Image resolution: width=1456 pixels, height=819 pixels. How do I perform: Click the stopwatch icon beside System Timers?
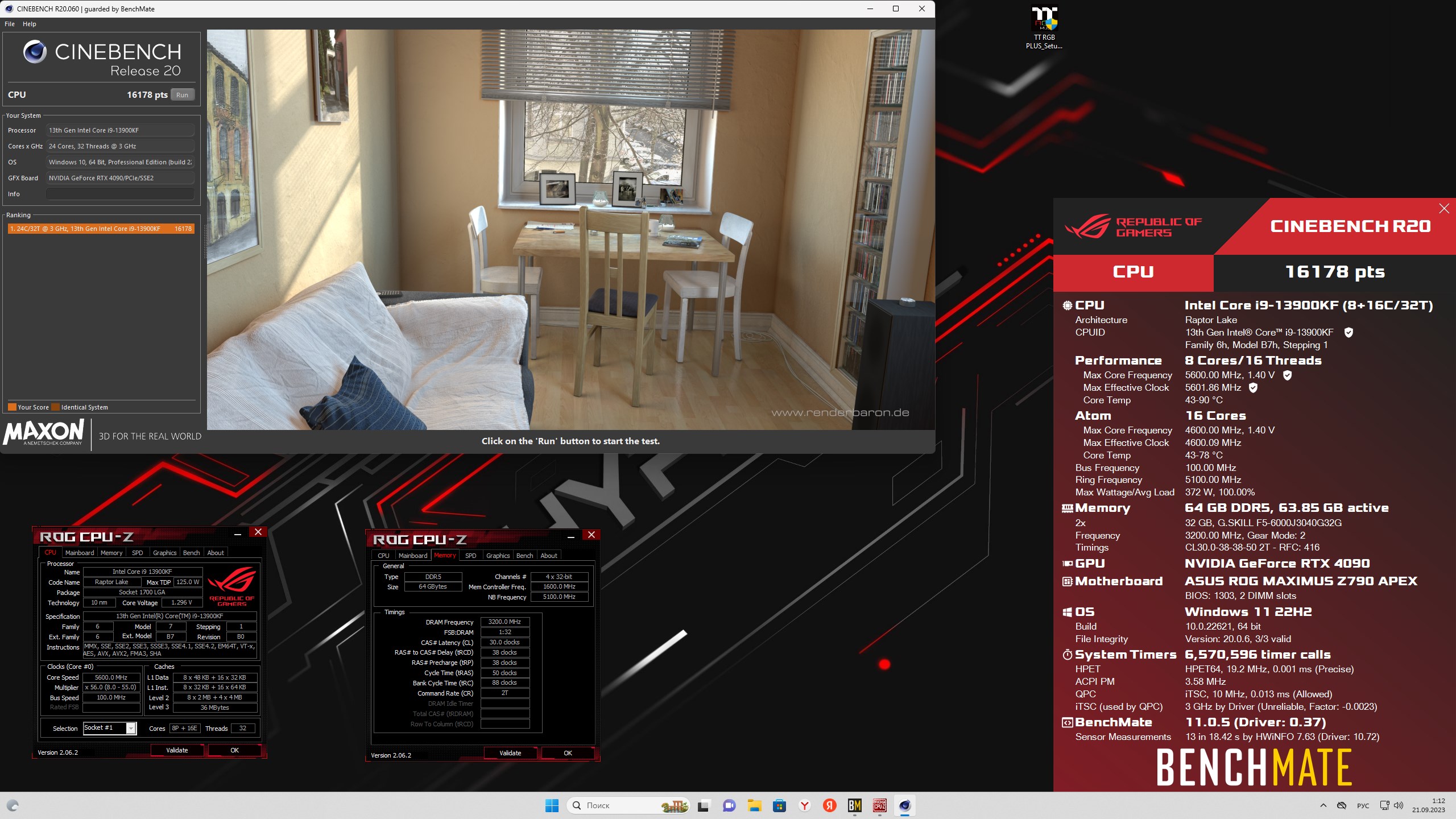pos(1068,655)
